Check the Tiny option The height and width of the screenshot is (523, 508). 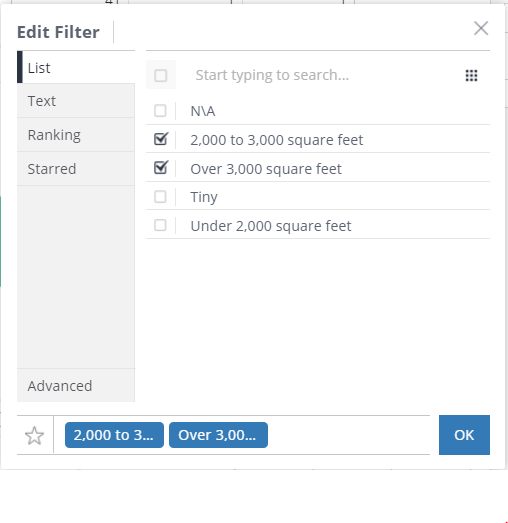pyautogui.click(x=160, y=196)
